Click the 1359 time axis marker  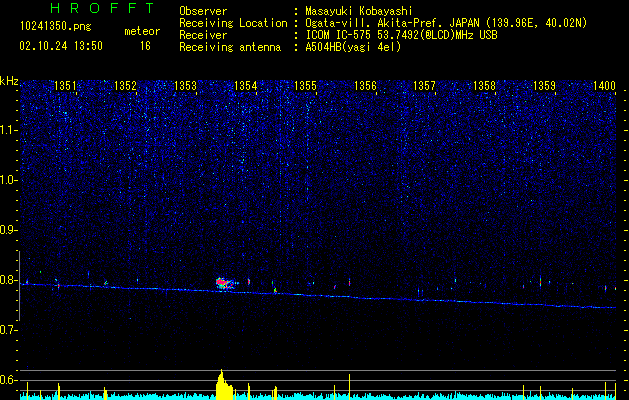[544, 85]
